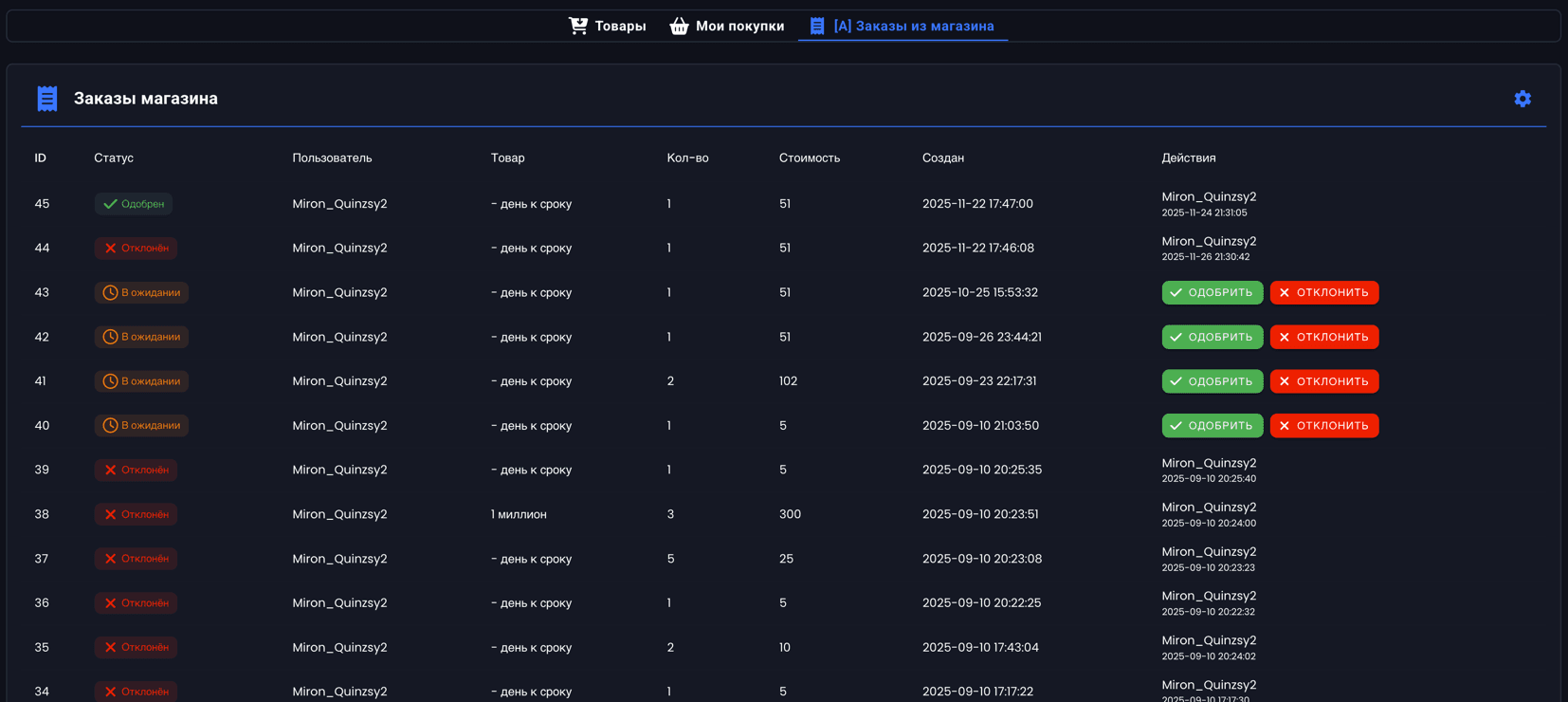Click the clock icon on order 40 status
1568x702 pixels.
tap(110, 426)
